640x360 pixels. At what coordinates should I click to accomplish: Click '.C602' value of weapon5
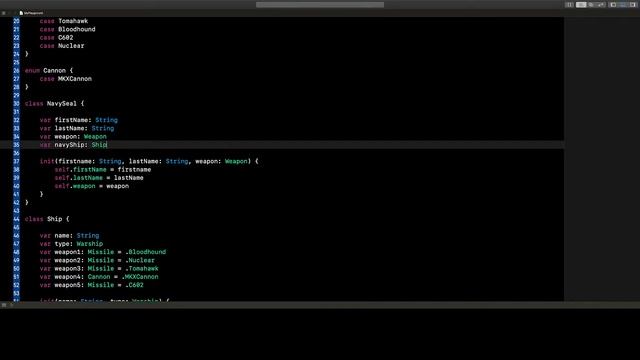point(134,285)
